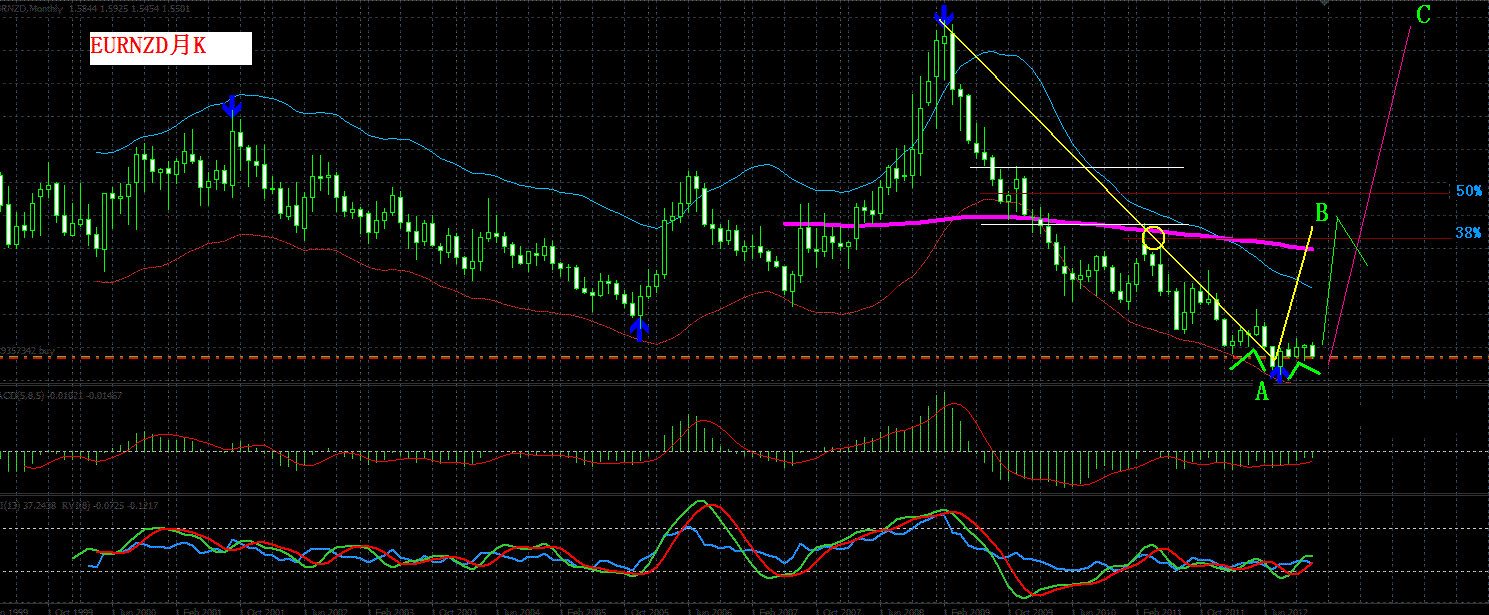The width and height of the screenshot is (1489, 615).
Task: Select the blue down arrow at 2000 high
Action: click(x=232, y=104)
